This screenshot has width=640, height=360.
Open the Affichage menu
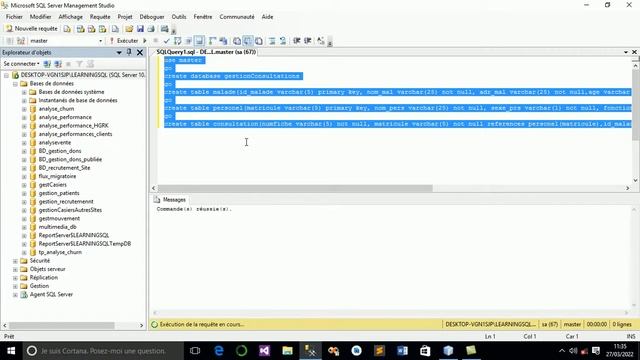(x=70, y=17)
